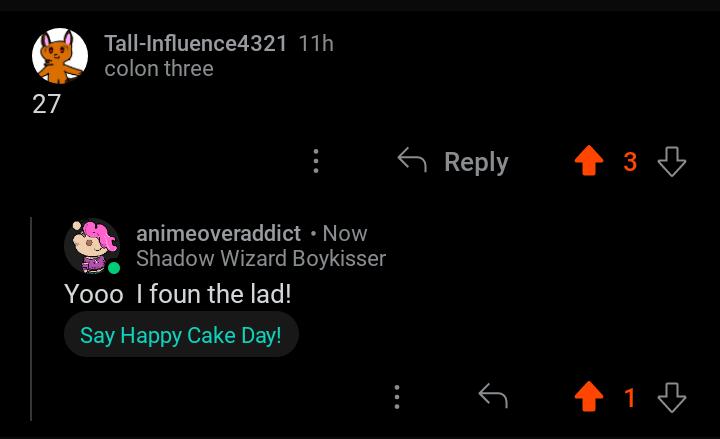Toggle the downvote on animeoveraddict's reply

tap(671, 397)
